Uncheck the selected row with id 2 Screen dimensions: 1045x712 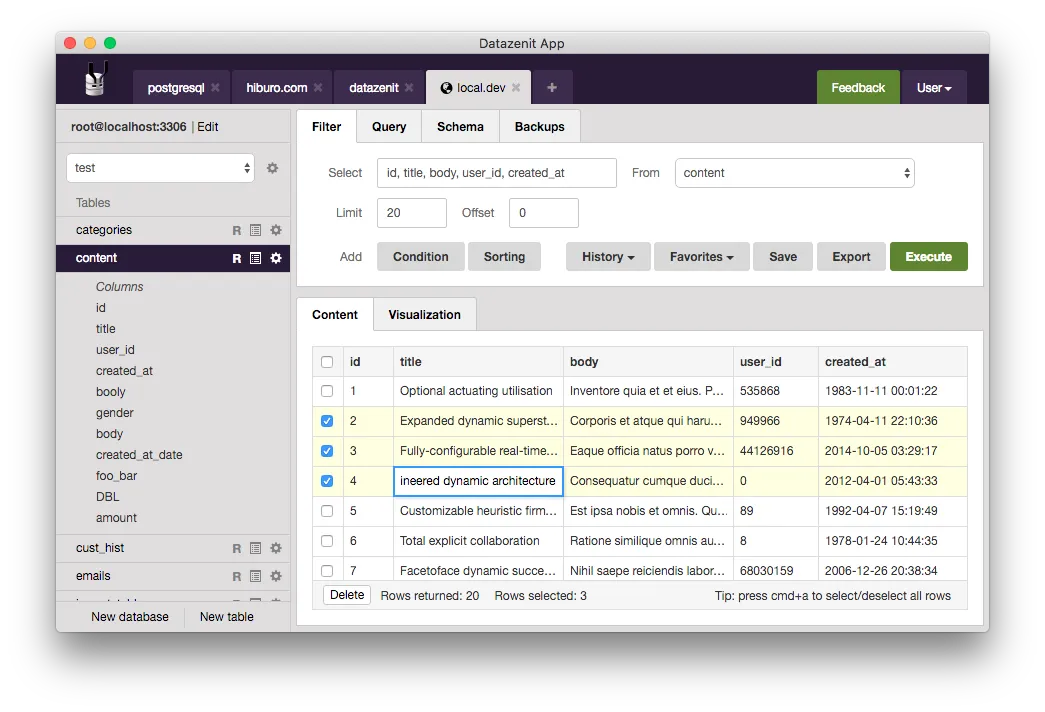[x=327, y=421]
